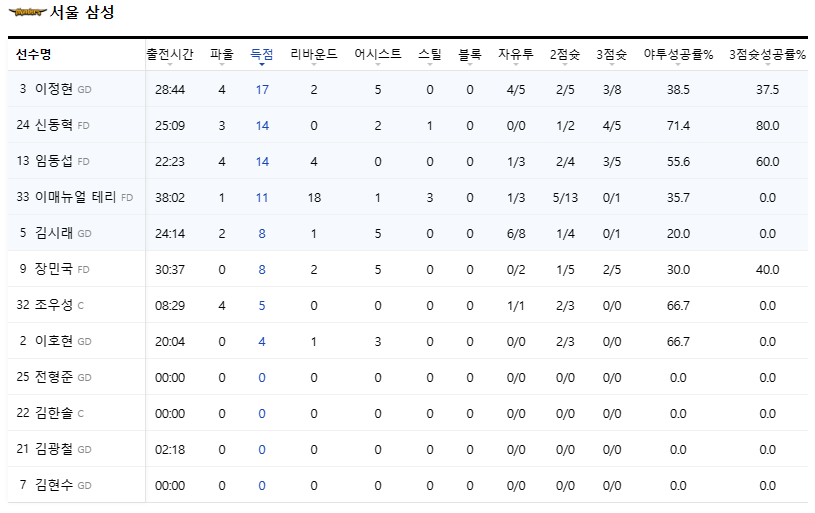Click field goal percentage 35.7
815x513 pixels.
pyautogui.click(x=678, y=198)
